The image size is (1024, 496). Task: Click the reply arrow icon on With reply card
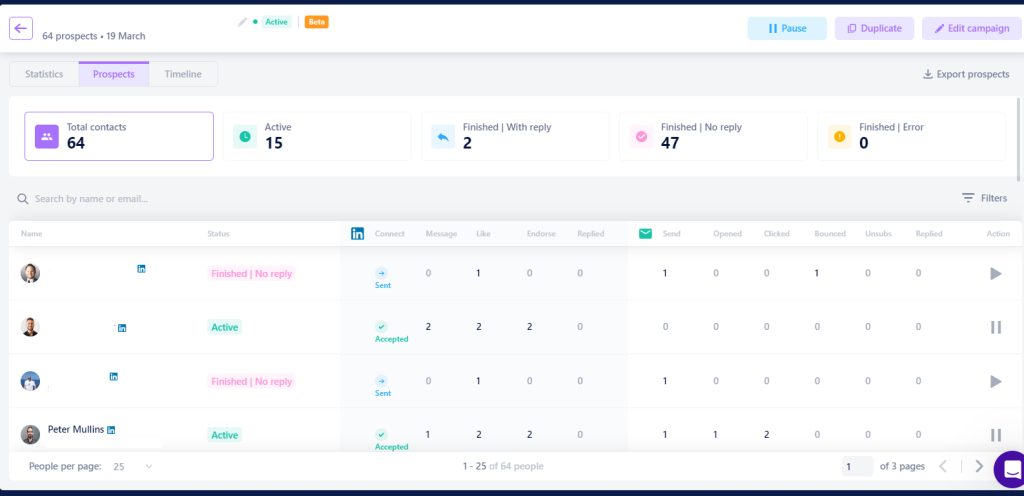pyautogui.click(x=443, y=136)
